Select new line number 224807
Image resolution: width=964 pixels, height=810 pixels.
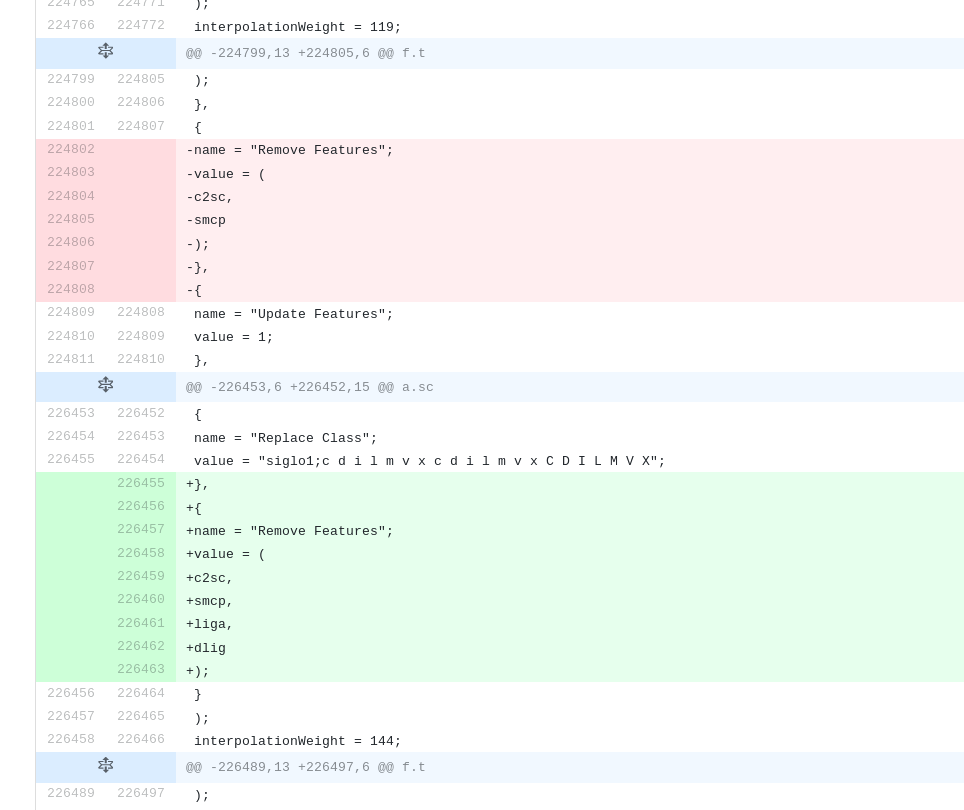[141, 126]
